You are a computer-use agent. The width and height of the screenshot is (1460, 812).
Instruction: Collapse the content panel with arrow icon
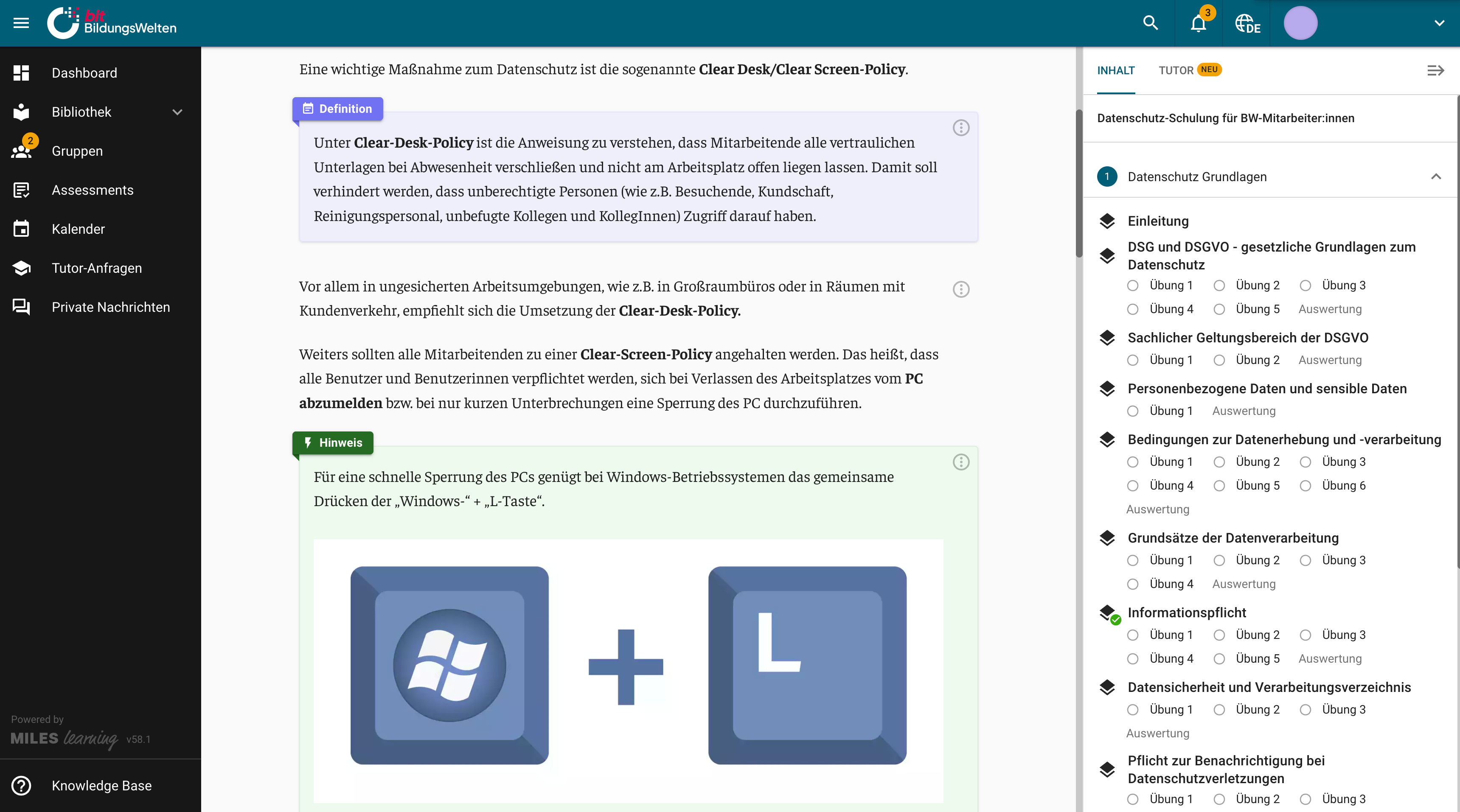[x=1435, y=70]
